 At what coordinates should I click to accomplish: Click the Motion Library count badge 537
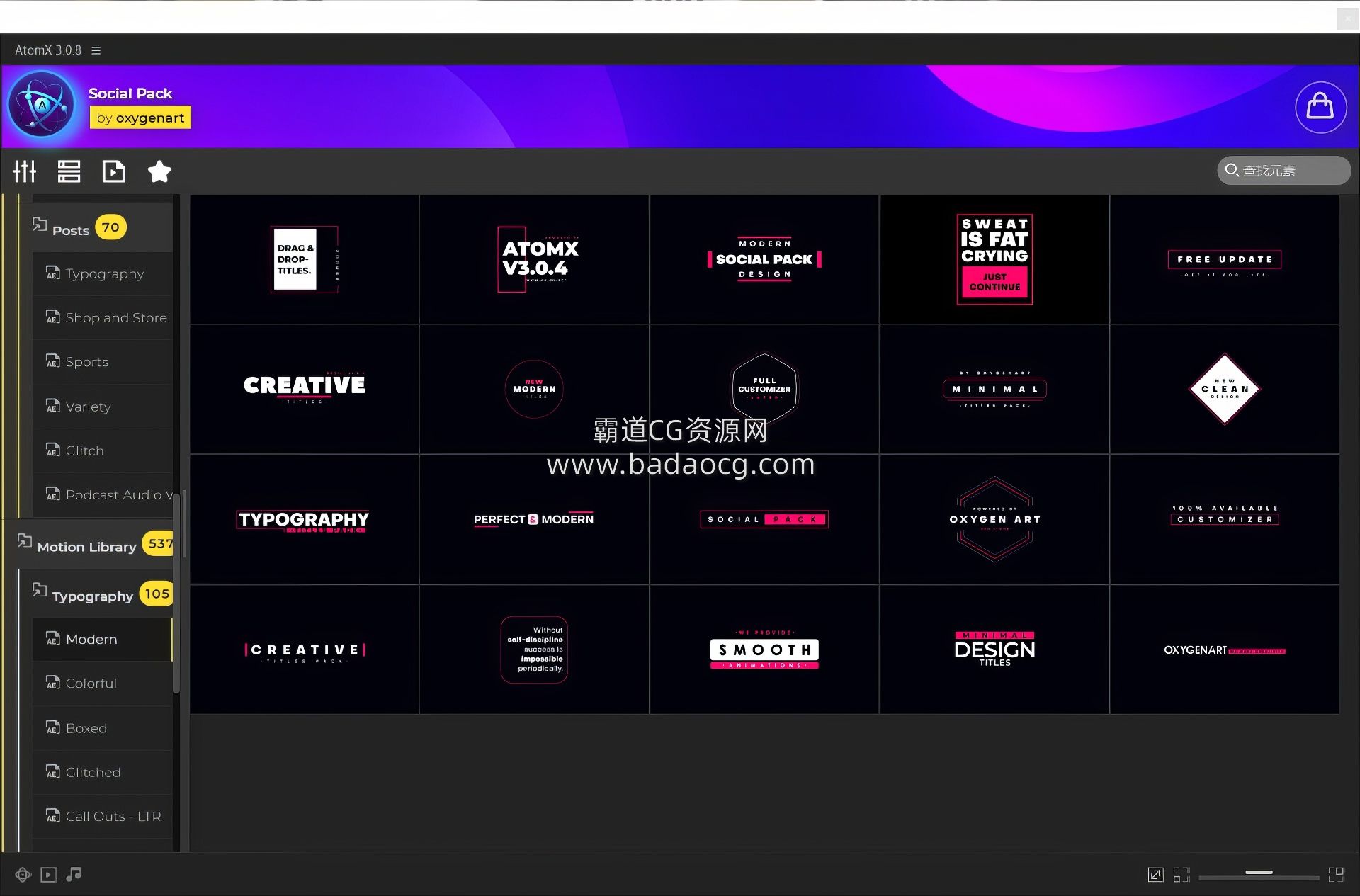pyautogui.click(x=159, y=543)
